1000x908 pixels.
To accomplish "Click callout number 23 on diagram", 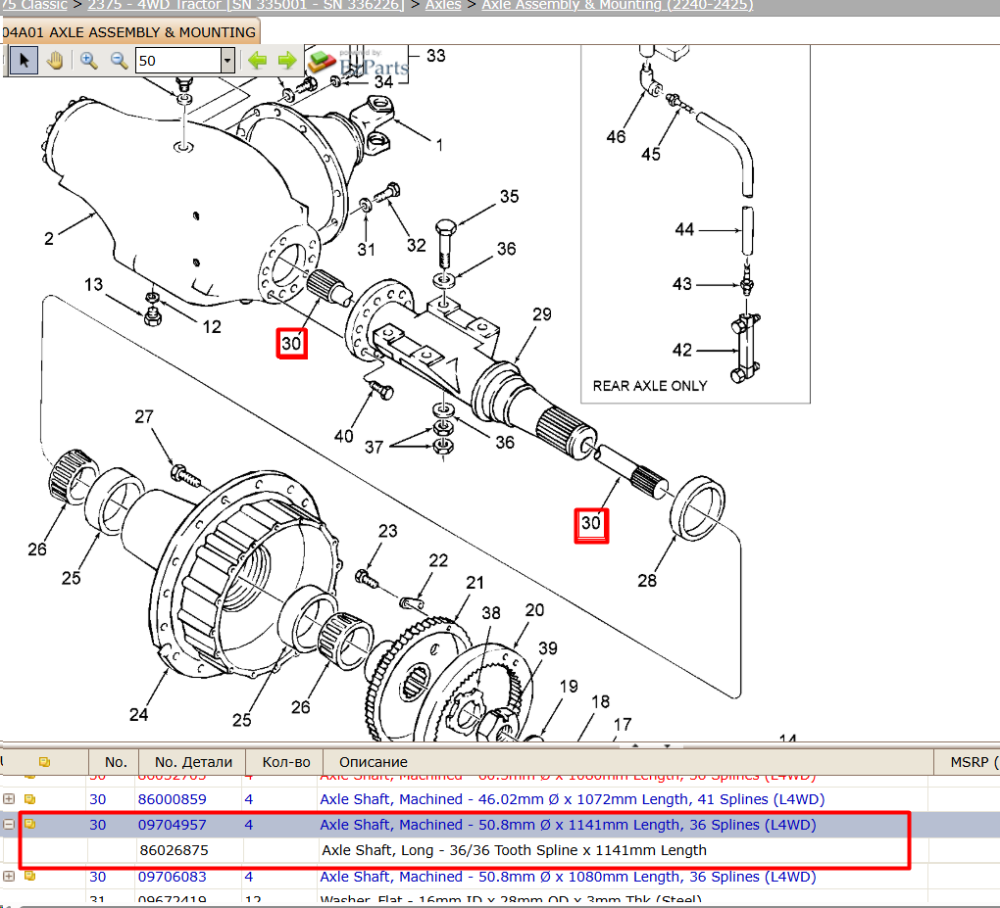I will click(x=388, y=531).
